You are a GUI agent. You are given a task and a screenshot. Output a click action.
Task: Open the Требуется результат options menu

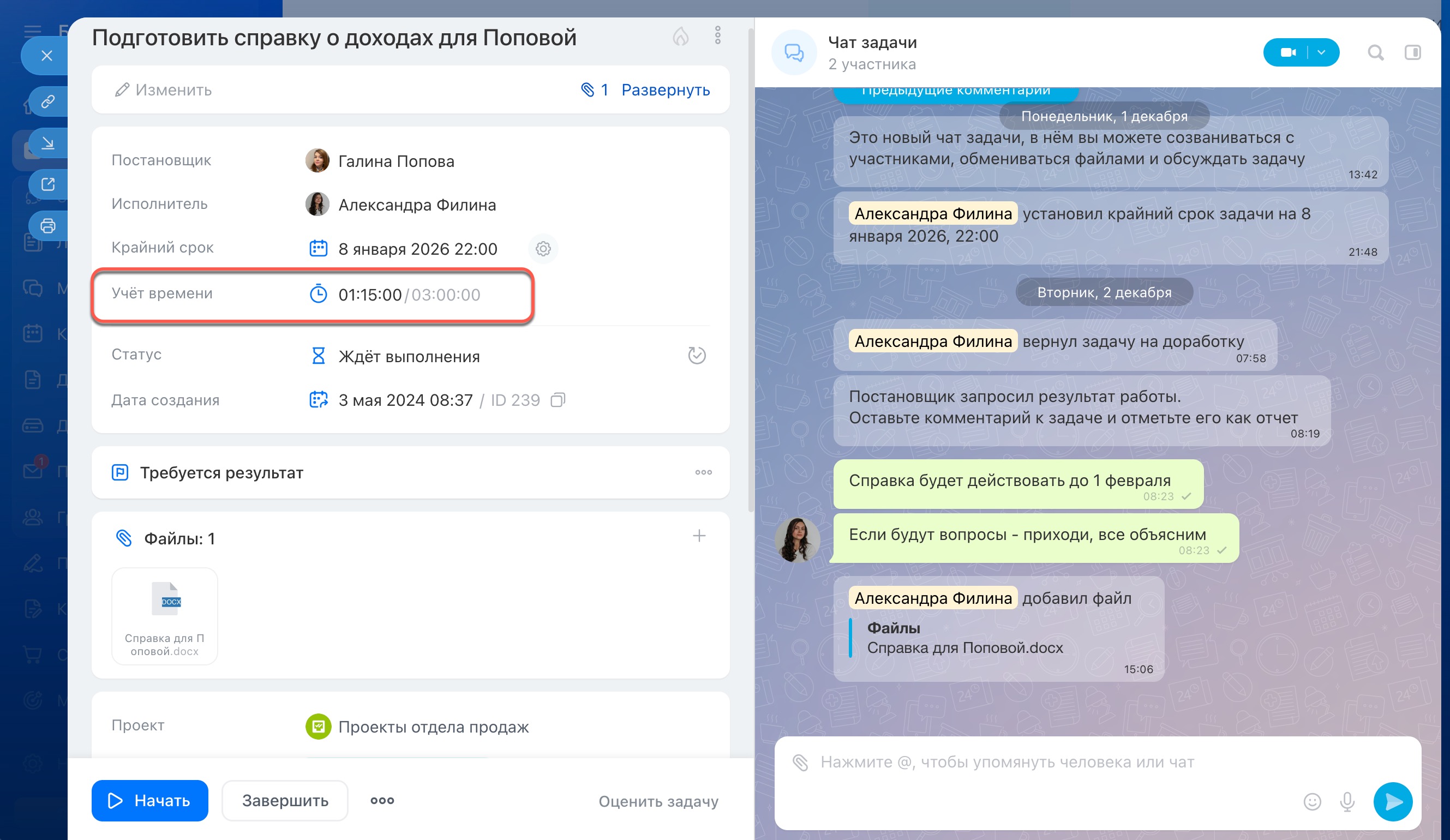[x=703, y=472]
